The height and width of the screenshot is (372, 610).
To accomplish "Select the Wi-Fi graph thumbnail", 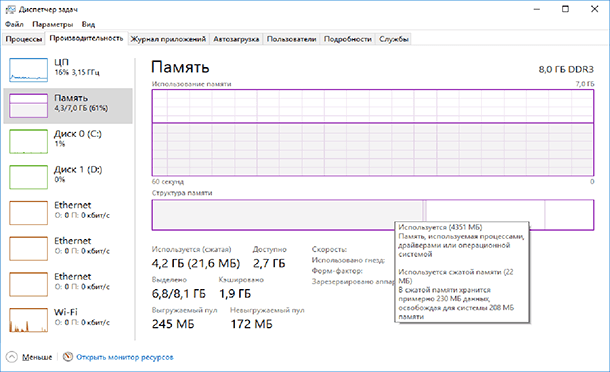I will tap(28, 320).
